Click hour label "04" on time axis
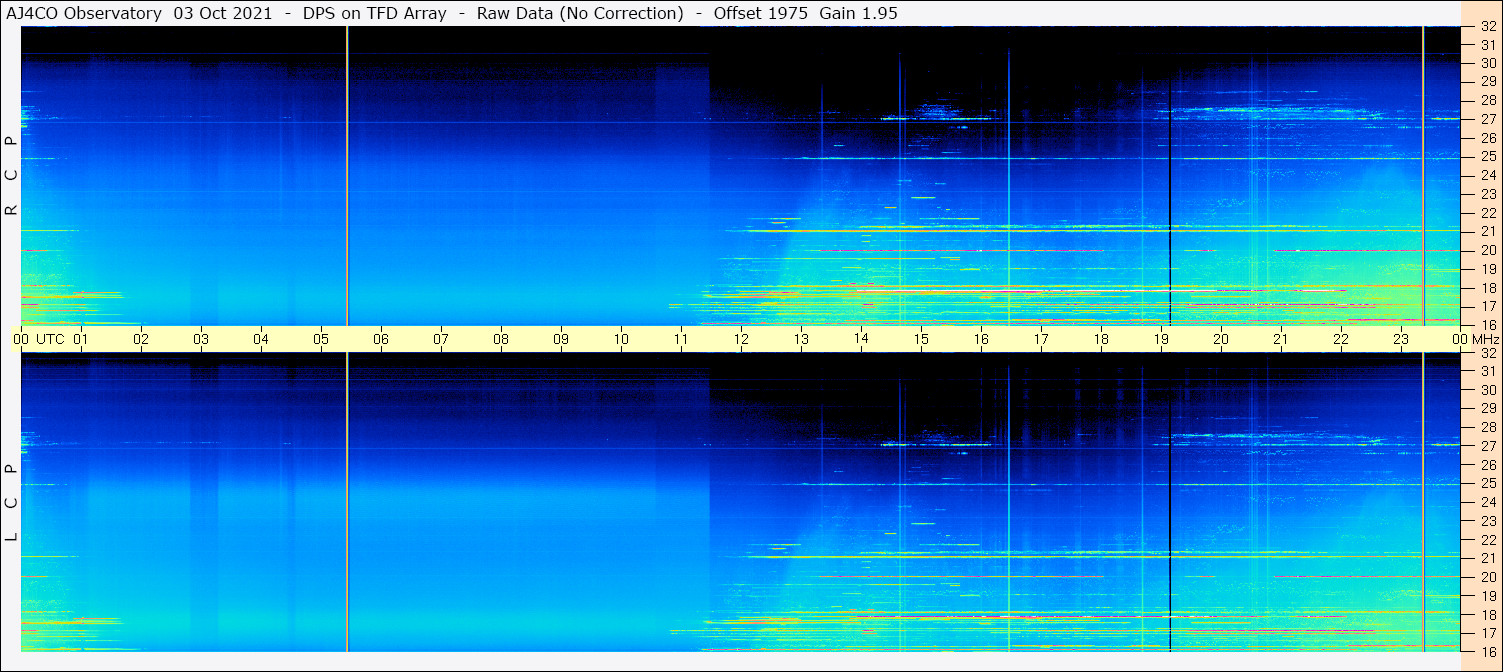The height and width of the screenshot is (672, 1503). click(x=261, y=339)
